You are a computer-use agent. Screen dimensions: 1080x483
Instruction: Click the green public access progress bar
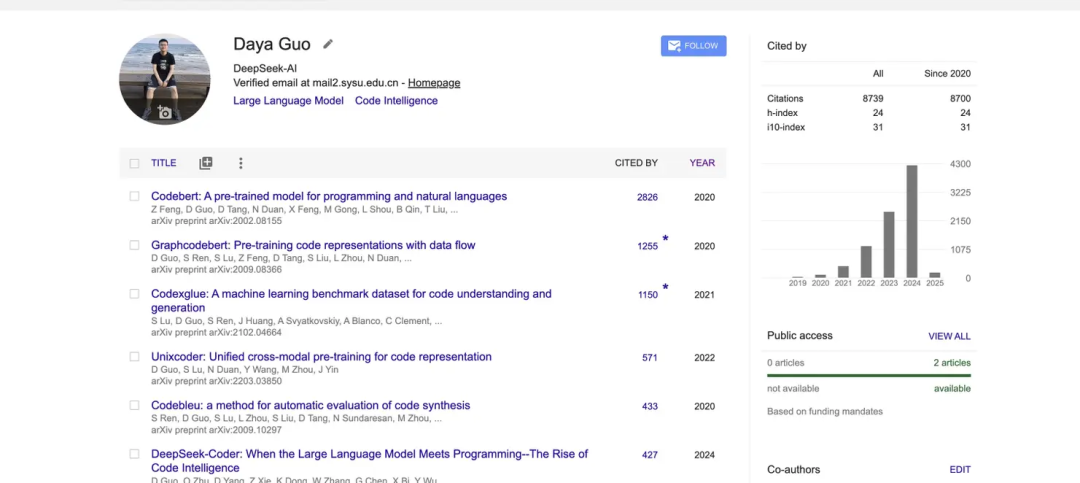868,376
